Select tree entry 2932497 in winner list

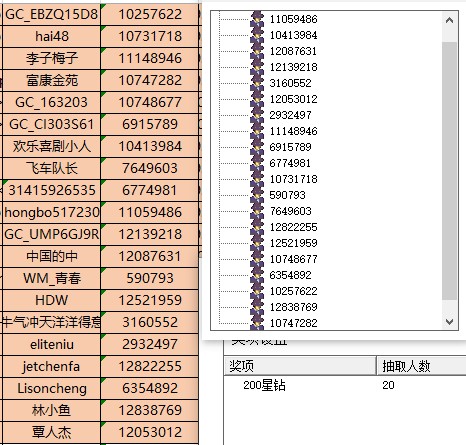click(290, 115)
